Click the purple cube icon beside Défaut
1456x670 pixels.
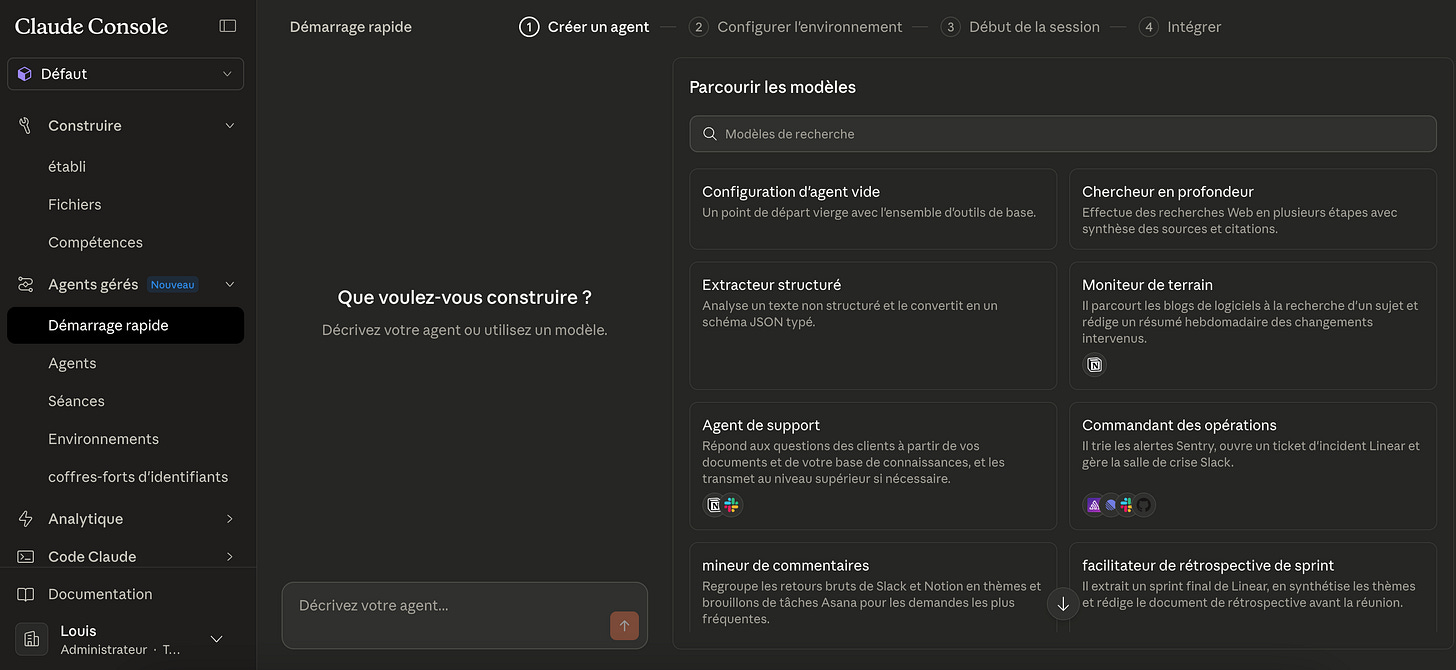point(25,74)
